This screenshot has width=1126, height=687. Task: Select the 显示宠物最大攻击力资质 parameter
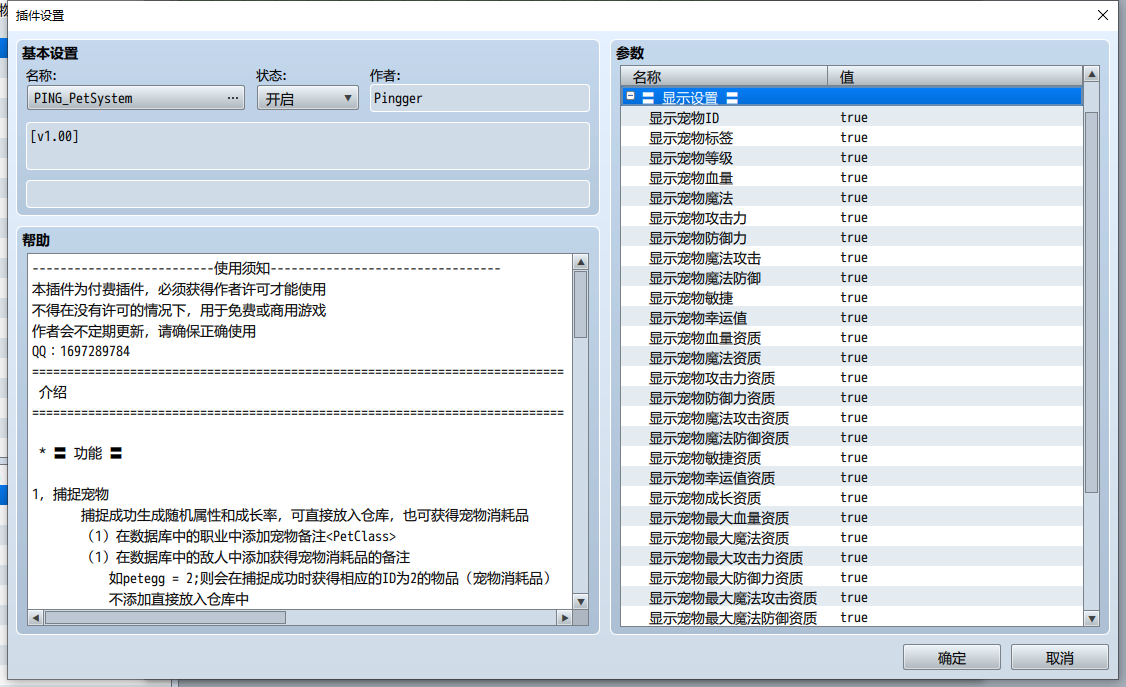pos(852,558)
